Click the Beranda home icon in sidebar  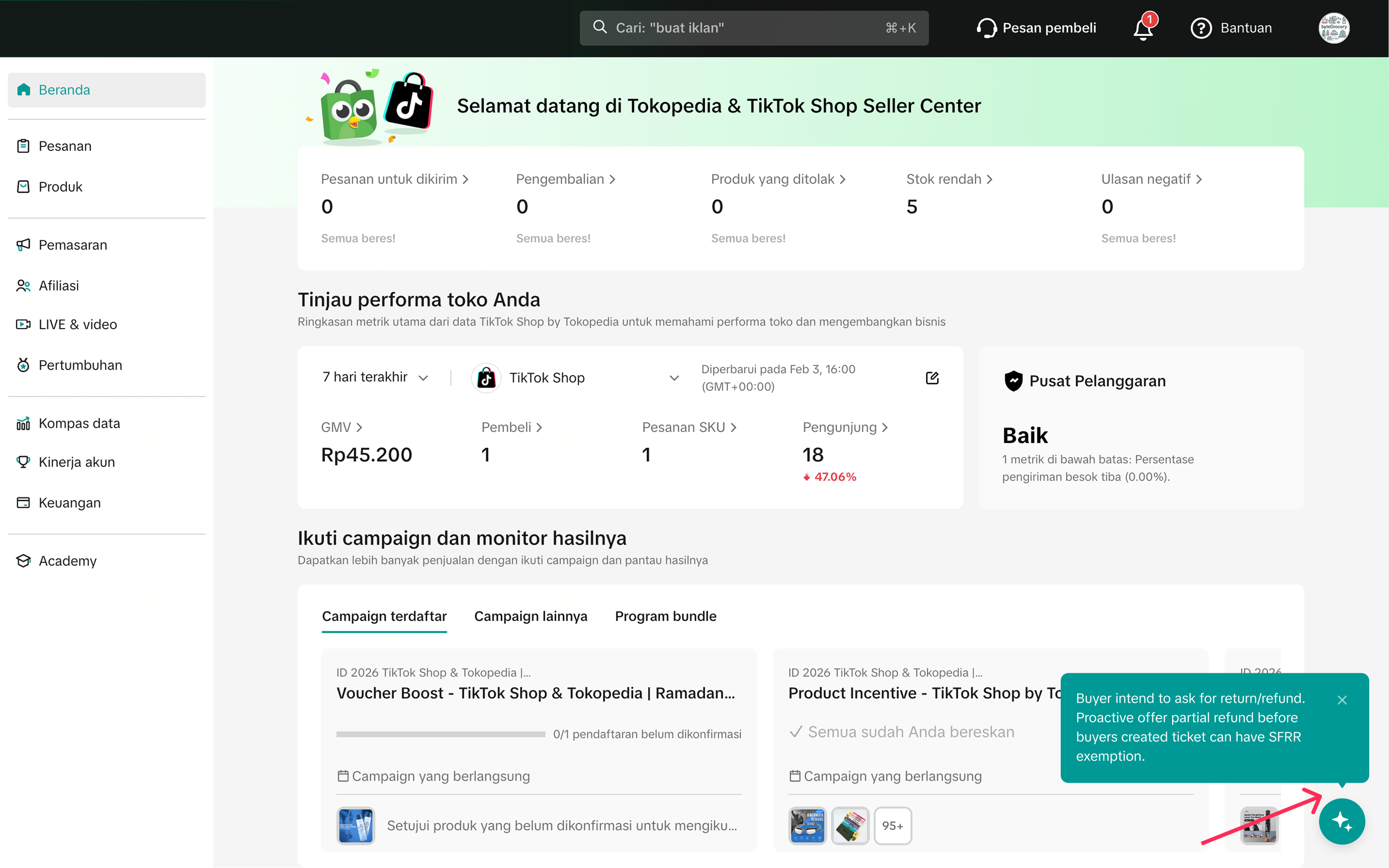(x=24, y=90)
